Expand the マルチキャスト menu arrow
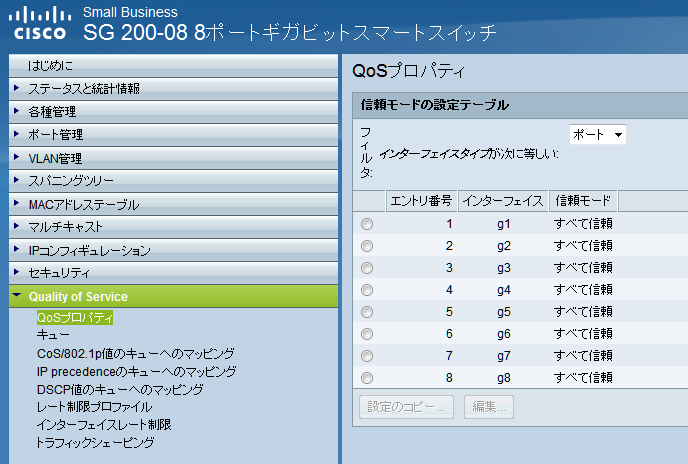Viewport: 688px width, 464px height. [x=17, y=226]
